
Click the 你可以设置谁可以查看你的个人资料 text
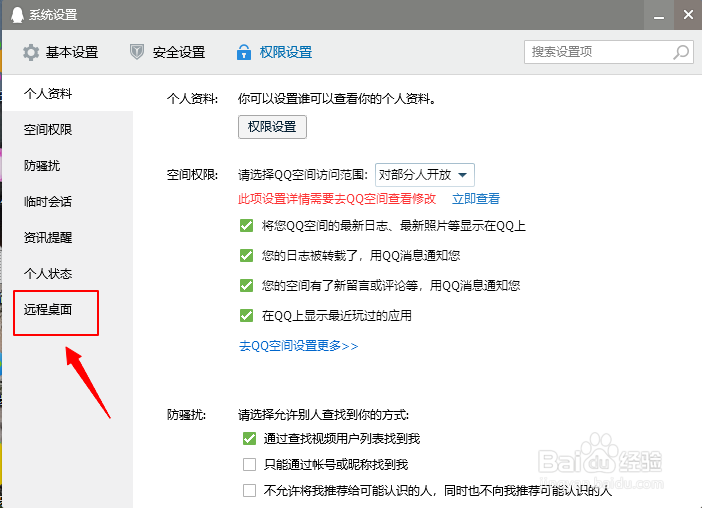point(337,98)
